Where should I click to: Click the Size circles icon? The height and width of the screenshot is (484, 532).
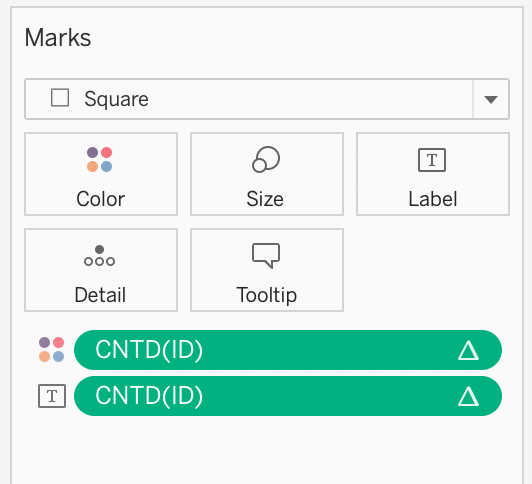[x=266, y=159]
